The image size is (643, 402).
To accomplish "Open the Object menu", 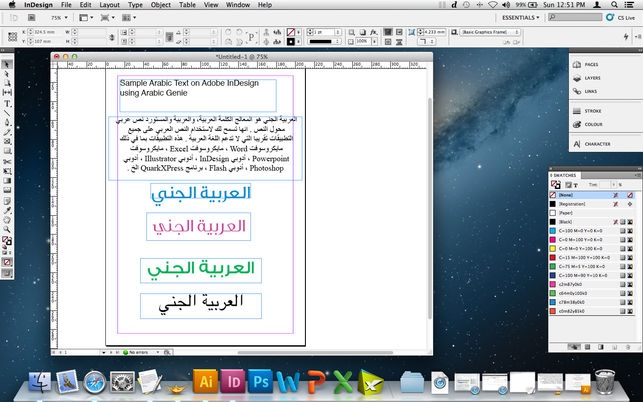I will point(161,5).
